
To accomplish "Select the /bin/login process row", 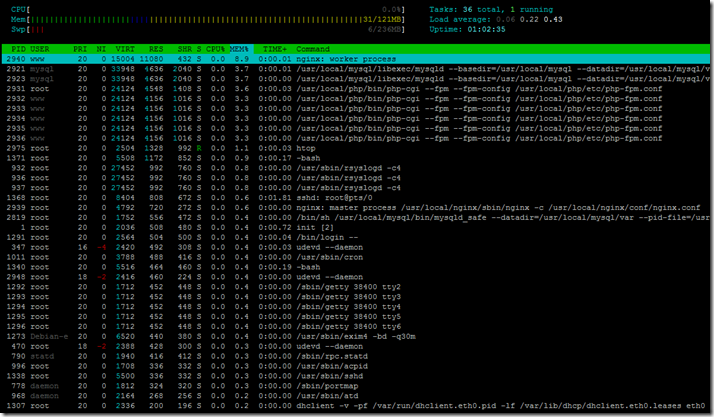I will coord(356,237).
